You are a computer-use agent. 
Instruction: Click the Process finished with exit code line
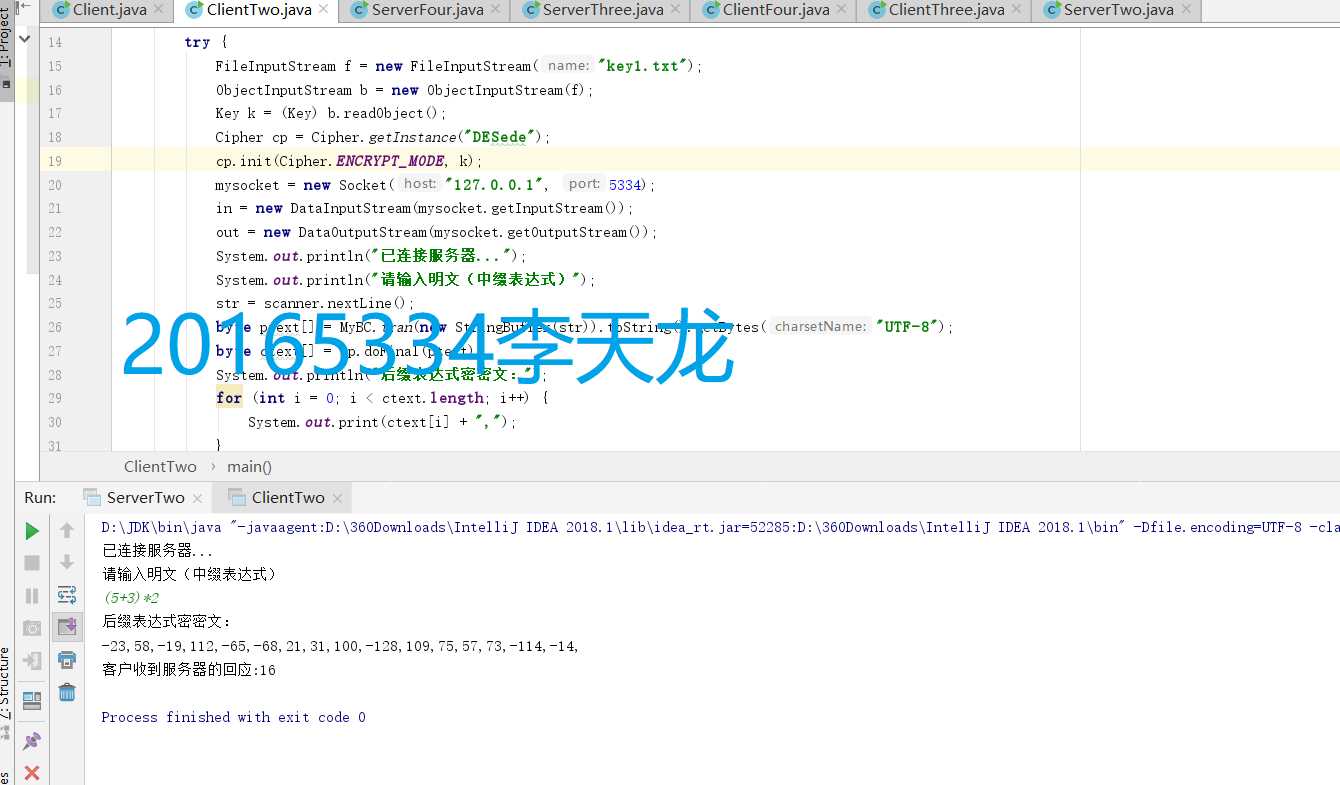pos(233,717)
